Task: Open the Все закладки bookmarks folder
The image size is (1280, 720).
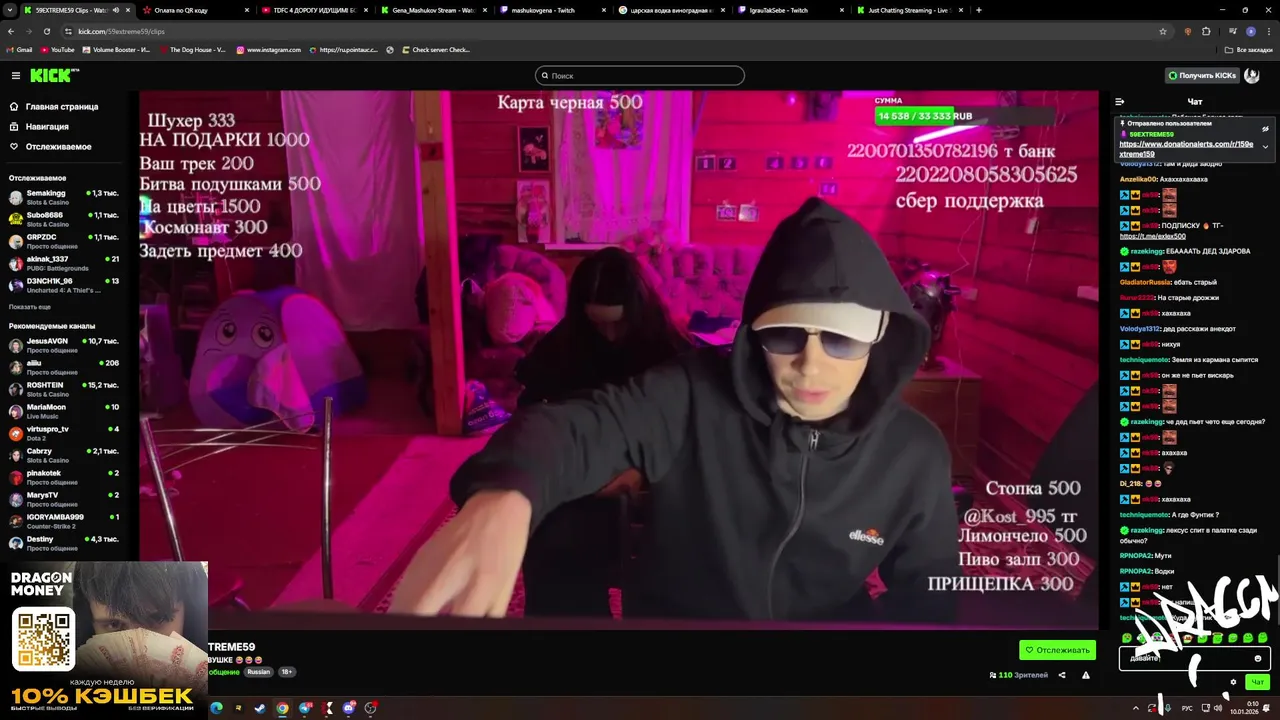Action: tap(1249, 50)
